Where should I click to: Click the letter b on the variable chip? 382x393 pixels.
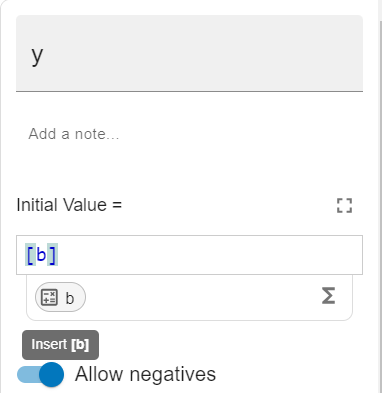(x=70, y=298)
